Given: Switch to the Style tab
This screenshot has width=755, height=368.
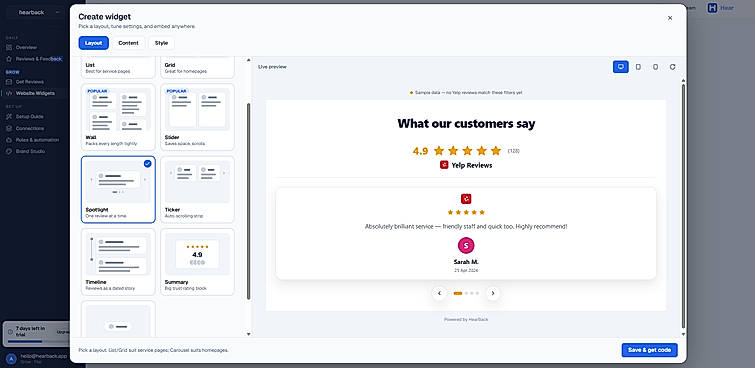Looking at the screenshot, I should (x=161, y=43).
